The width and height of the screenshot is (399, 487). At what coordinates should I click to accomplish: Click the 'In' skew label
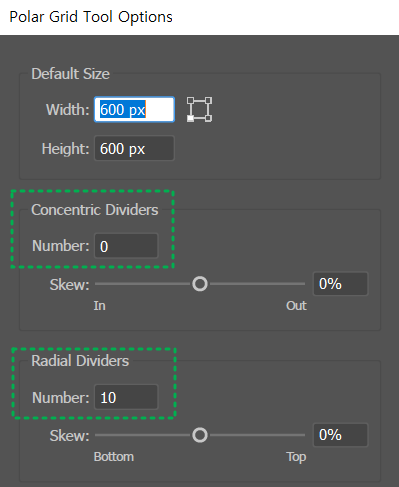click(99, 305)
